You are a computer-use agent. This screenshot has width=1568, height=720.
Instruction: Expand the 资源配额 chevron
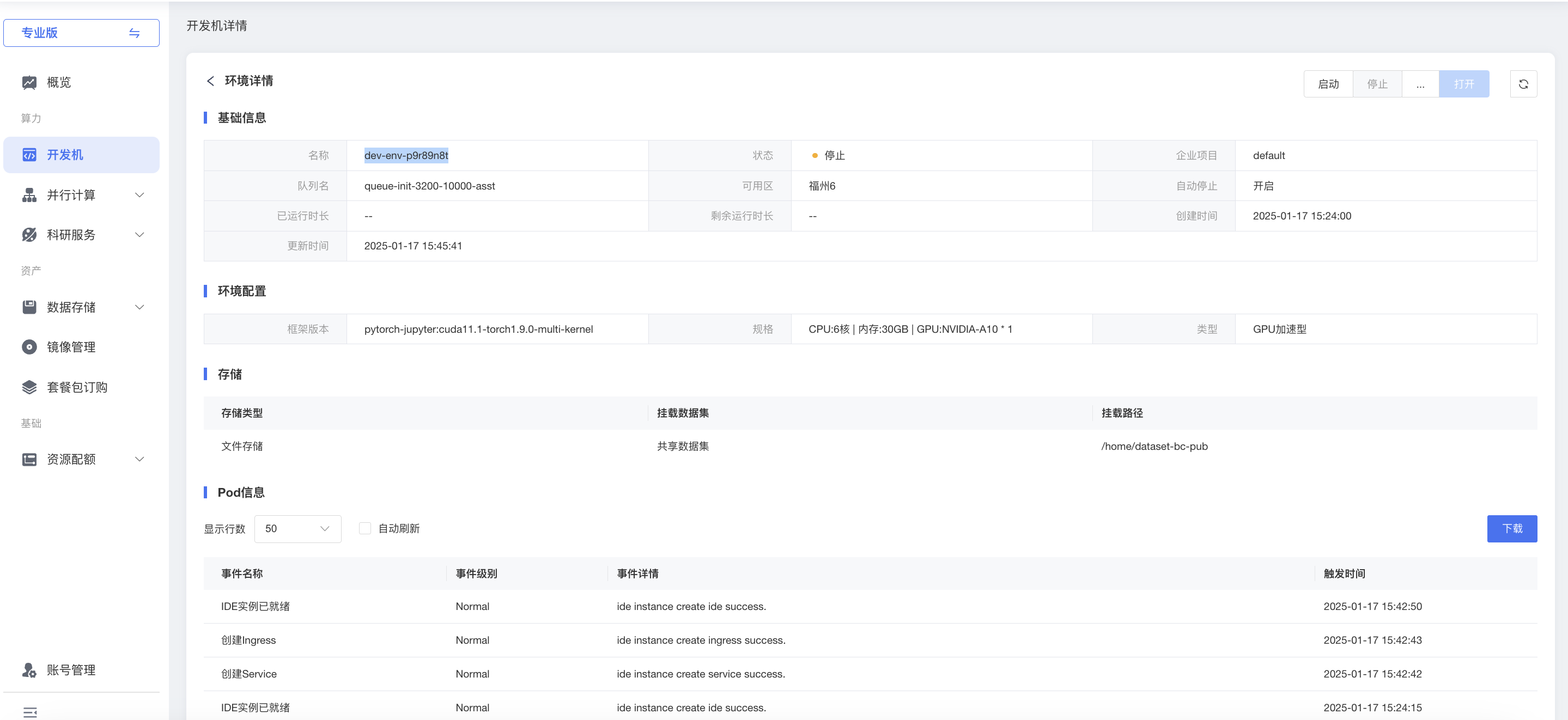[x=139, y=459]
